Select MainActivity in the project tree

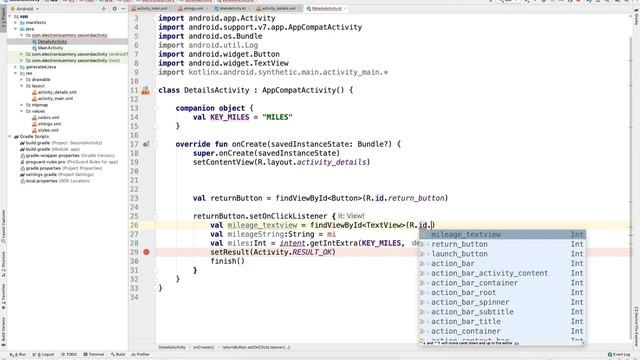coord(50,48)
